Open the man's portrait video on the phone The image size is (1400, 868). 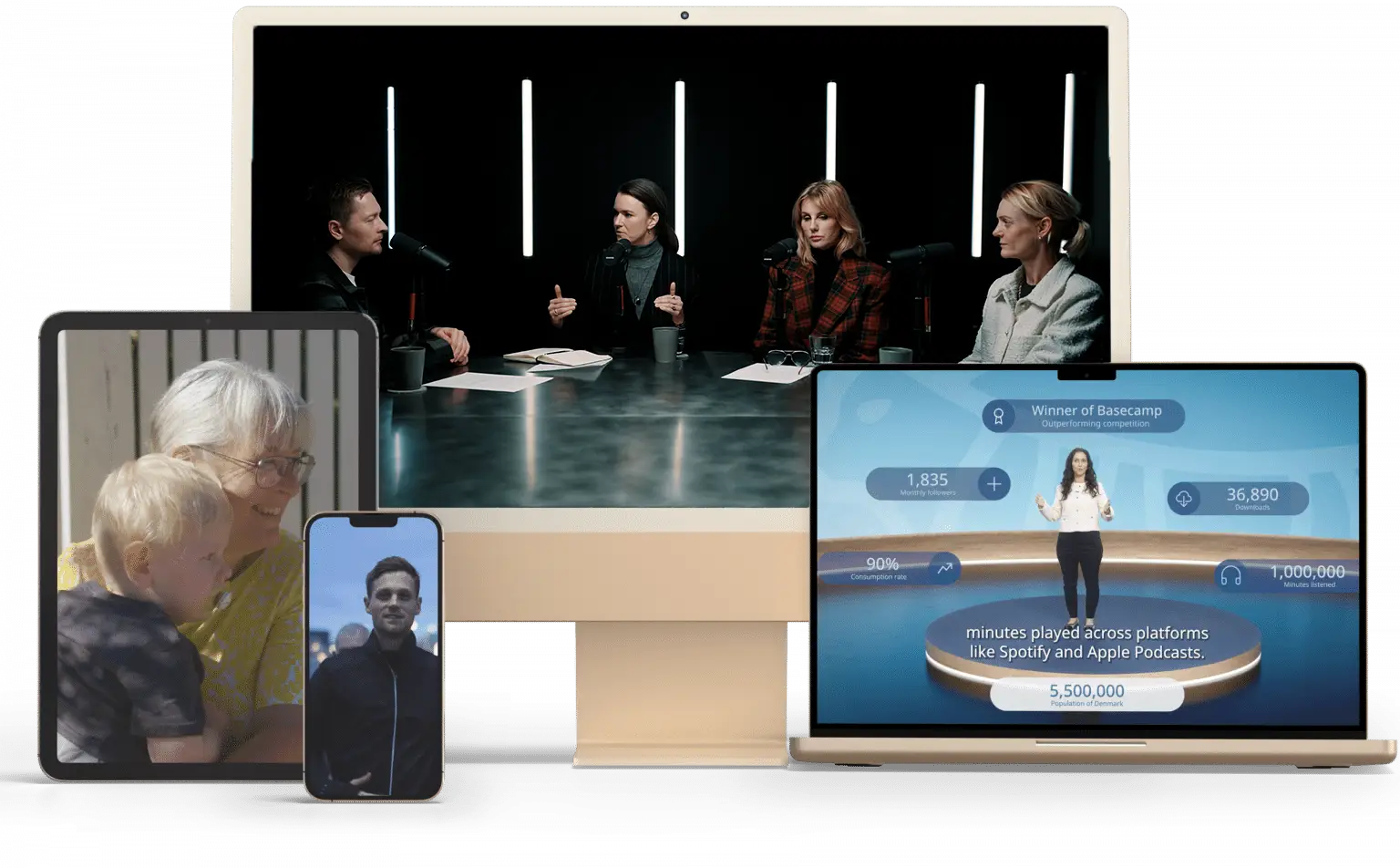[x=374, y=658]
